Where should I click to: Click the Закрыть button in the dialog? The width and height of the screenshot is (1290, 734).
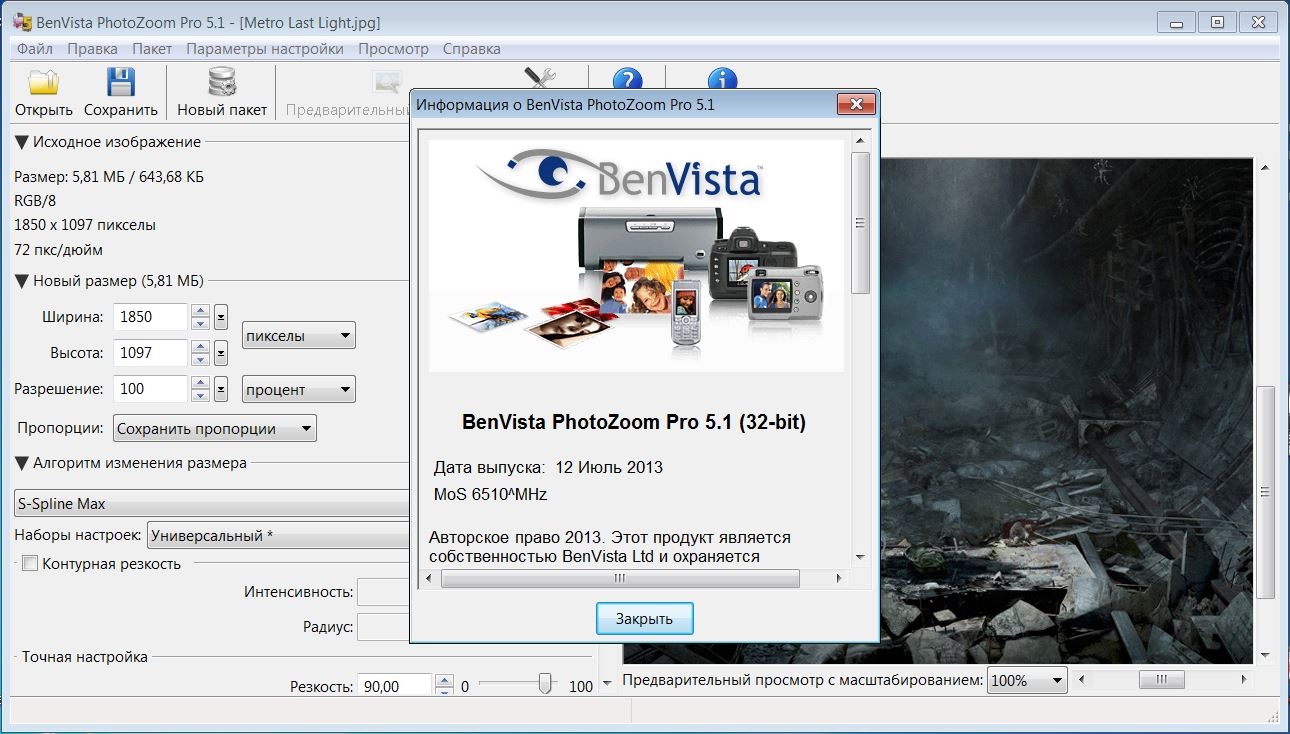[644, 619]
